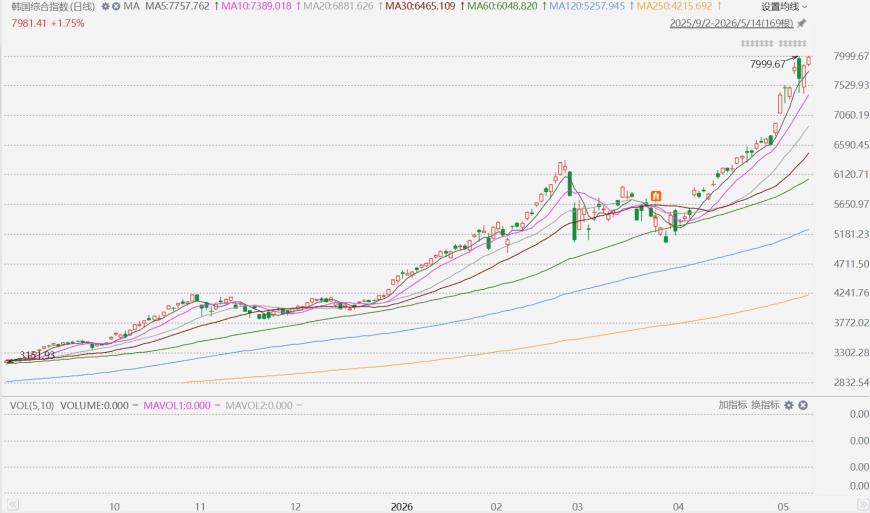Remove the MA indicator with close icon
The width and height of the screenshot is (870, 513).
click(x=116, y=7)
